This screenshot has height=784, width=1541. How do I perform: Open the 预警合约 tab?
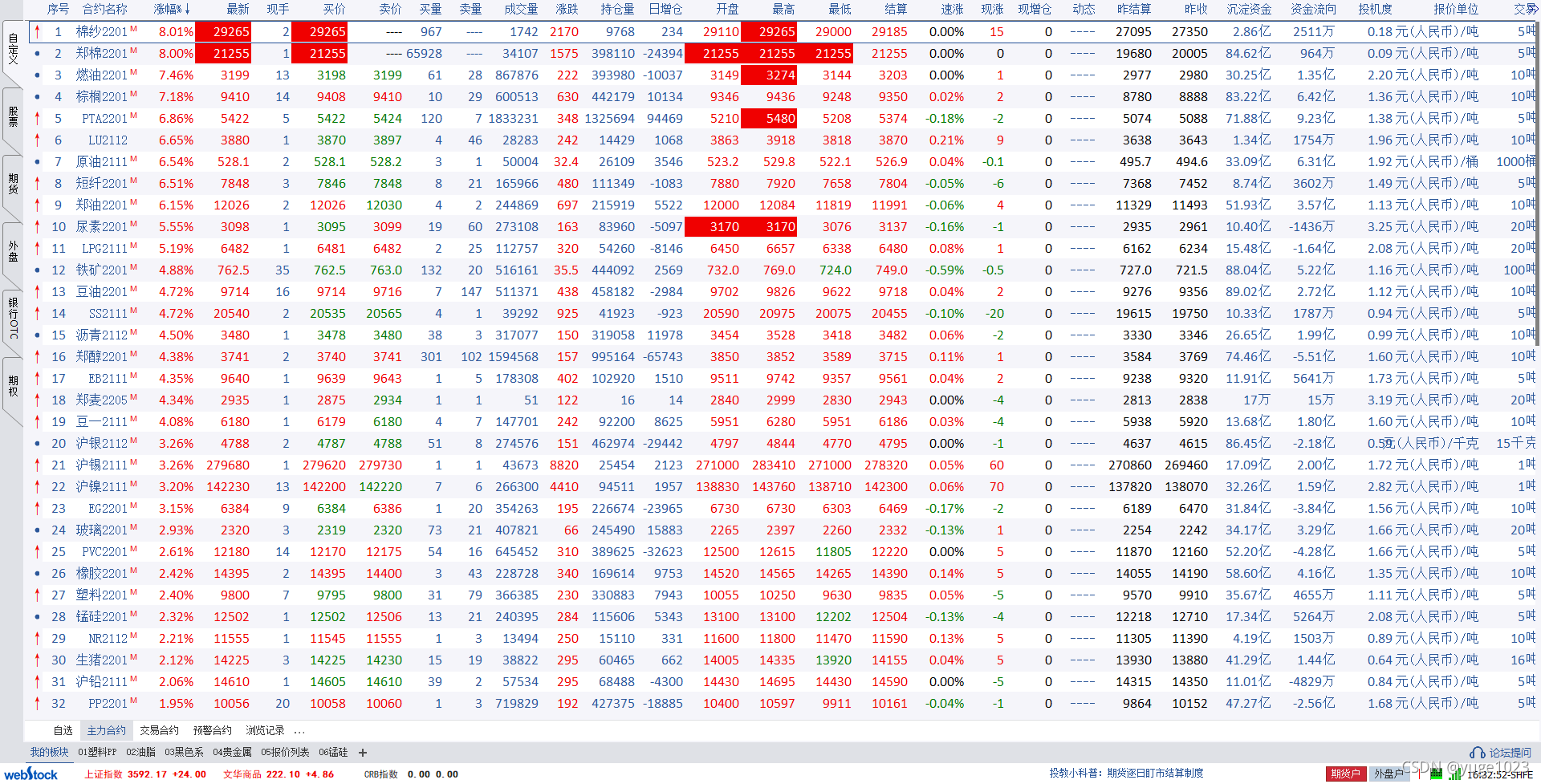pos(212,731)
